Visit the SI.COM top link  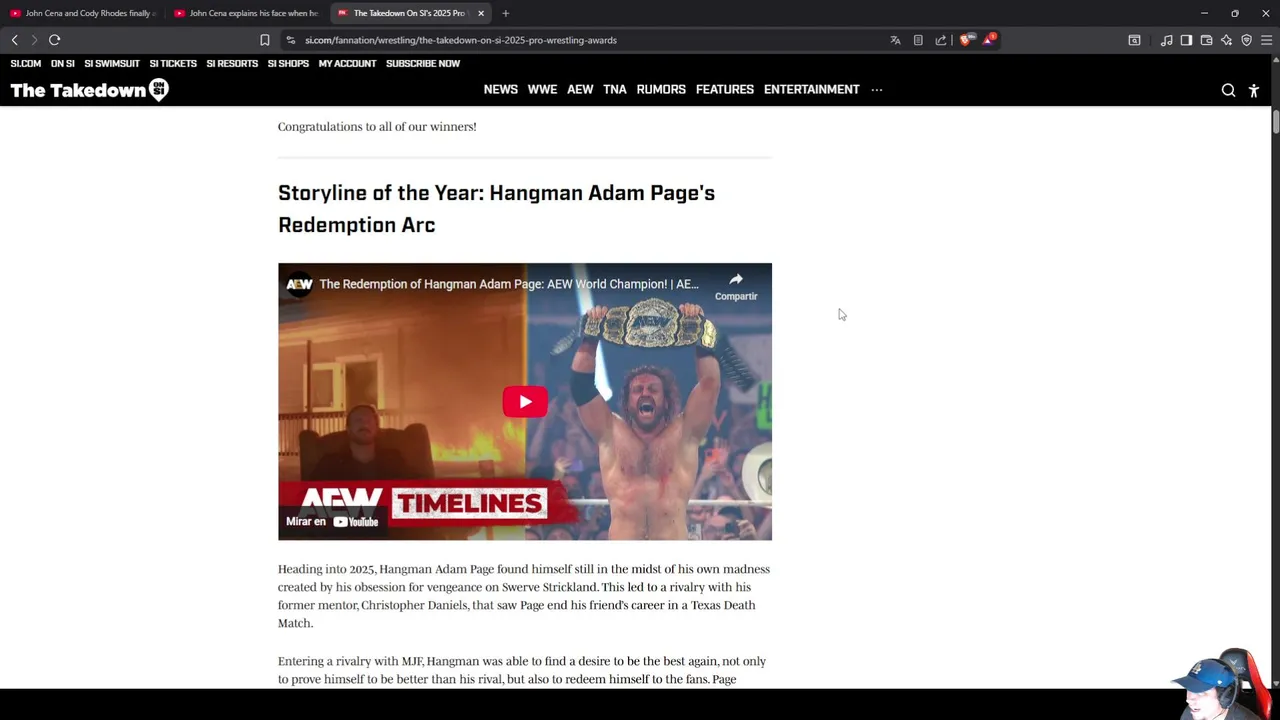(x=26, y=63)
